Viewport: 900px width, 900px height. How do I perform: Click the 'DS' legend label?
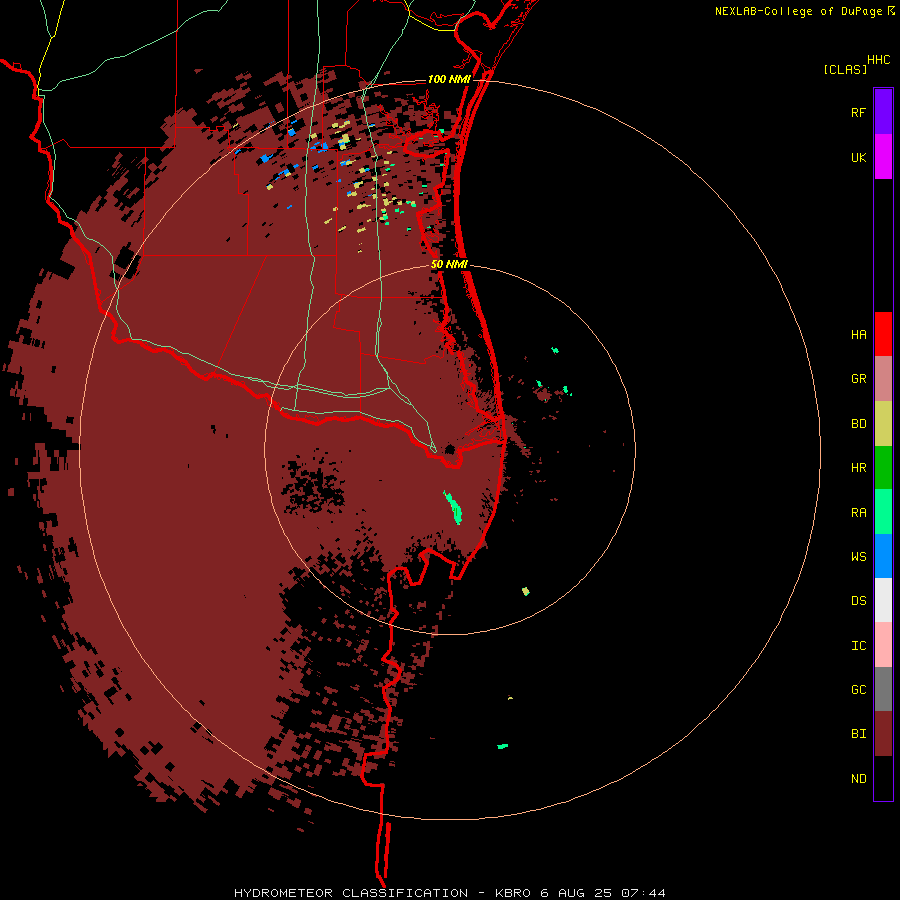coord(858,600)
